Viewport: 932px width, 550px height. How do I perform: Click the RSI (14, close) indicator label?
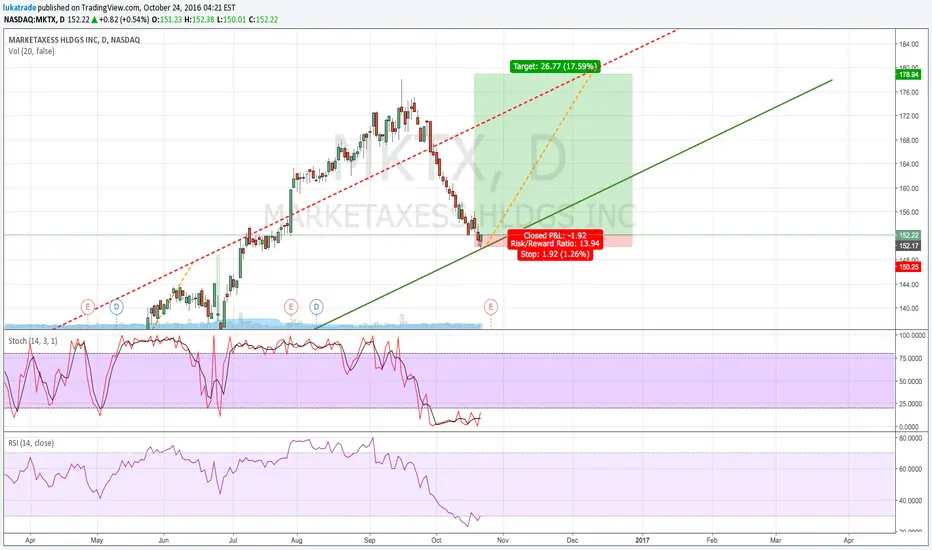point(31,443)
